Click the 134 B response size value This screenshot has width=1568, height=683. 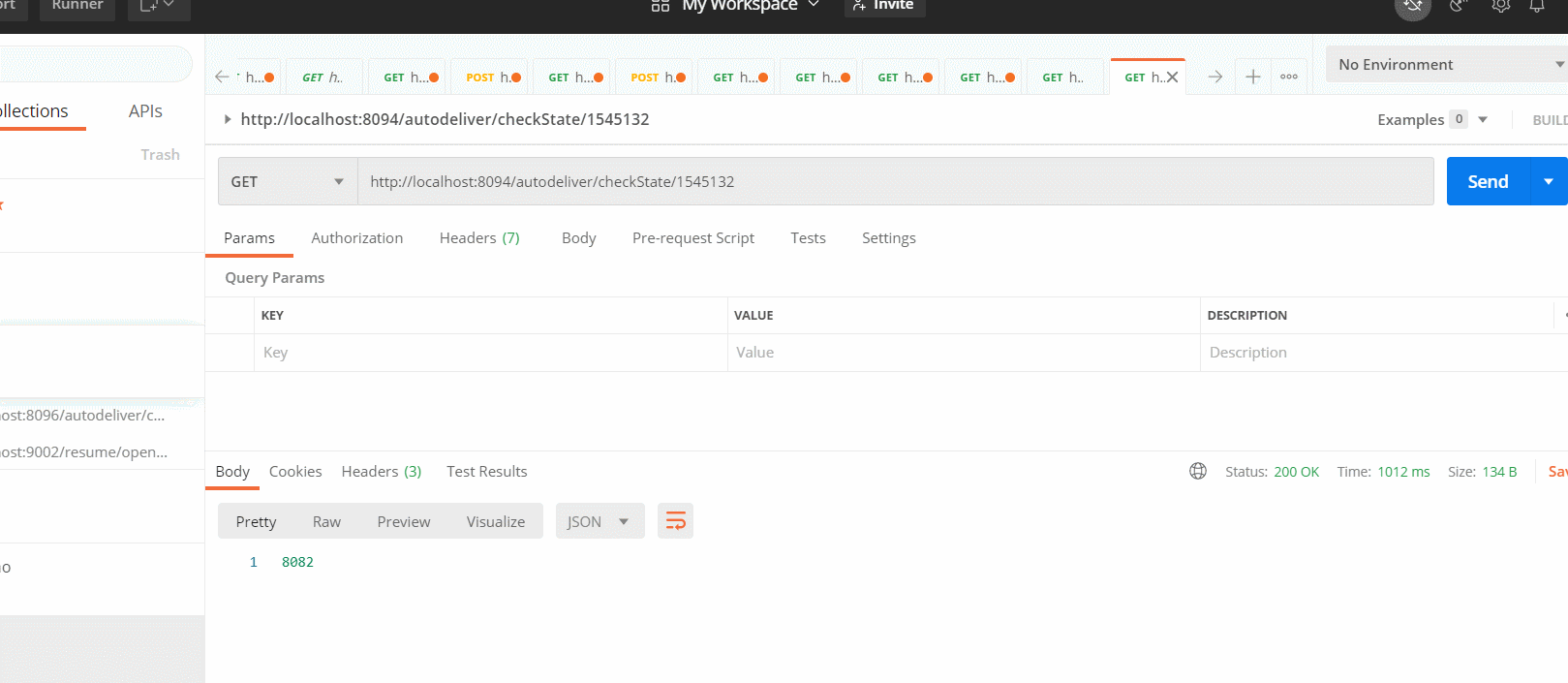click(x=1499, y=472)
